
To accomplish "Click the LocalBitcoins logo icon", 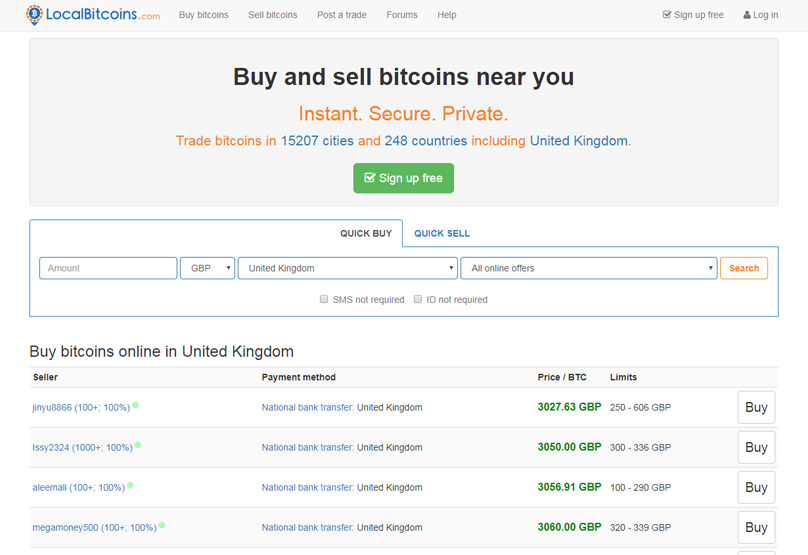I will click(x=35, y=15).
